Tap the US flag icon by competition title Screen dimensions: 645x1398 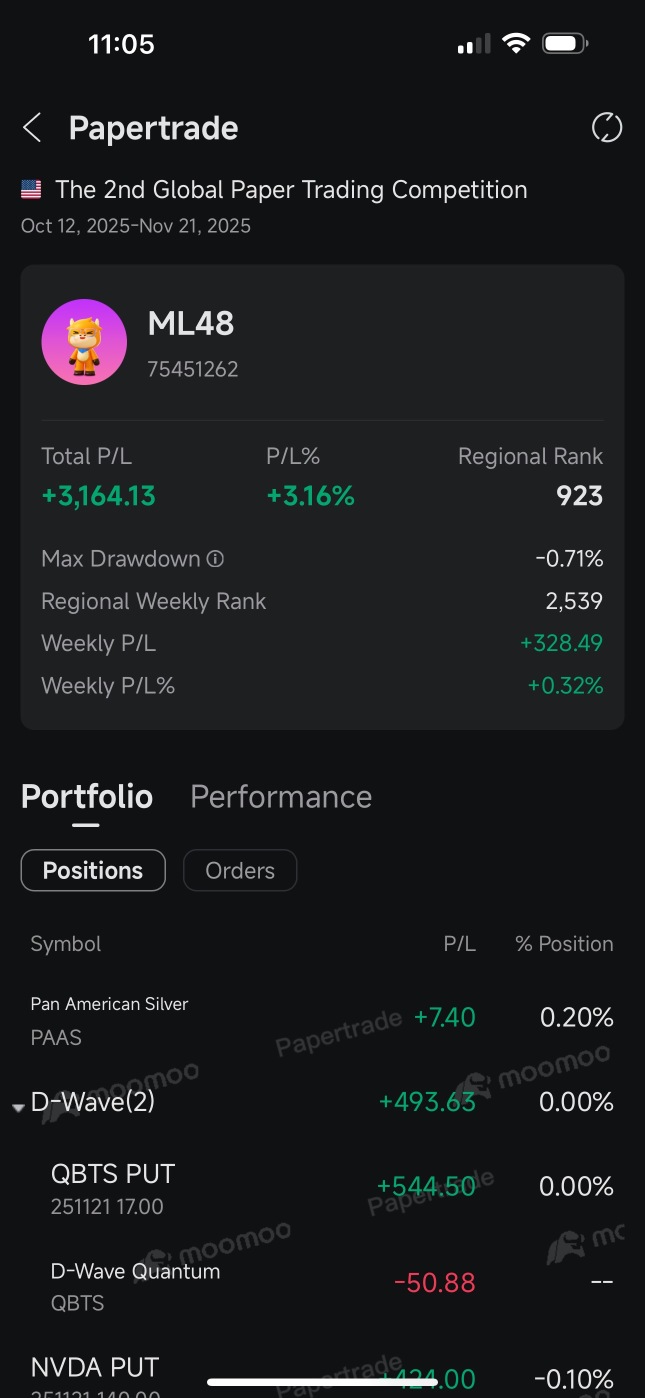(31, 189)
